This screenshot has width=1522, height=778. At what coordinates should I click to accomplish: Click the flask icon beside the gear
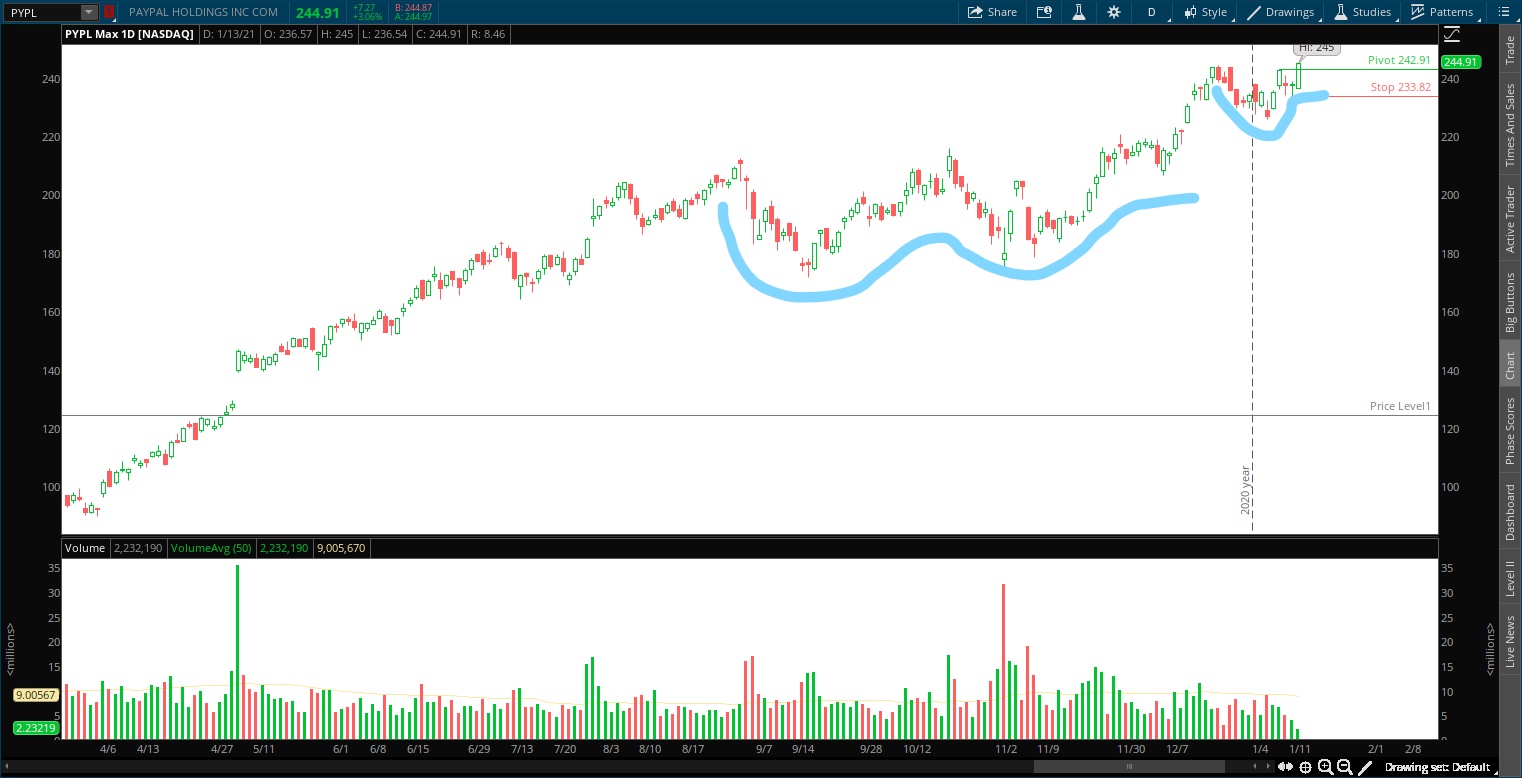tap(1079, 12)
